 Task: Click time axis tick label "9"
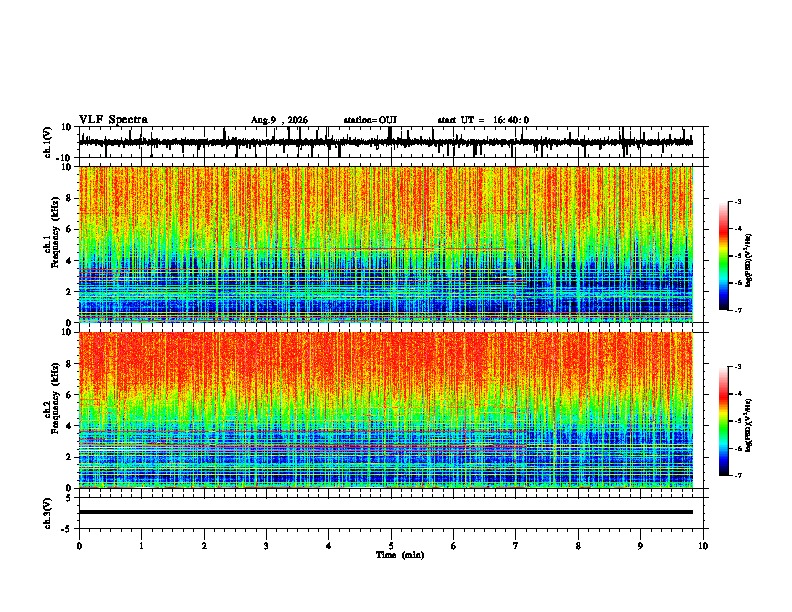click(640, 546)
